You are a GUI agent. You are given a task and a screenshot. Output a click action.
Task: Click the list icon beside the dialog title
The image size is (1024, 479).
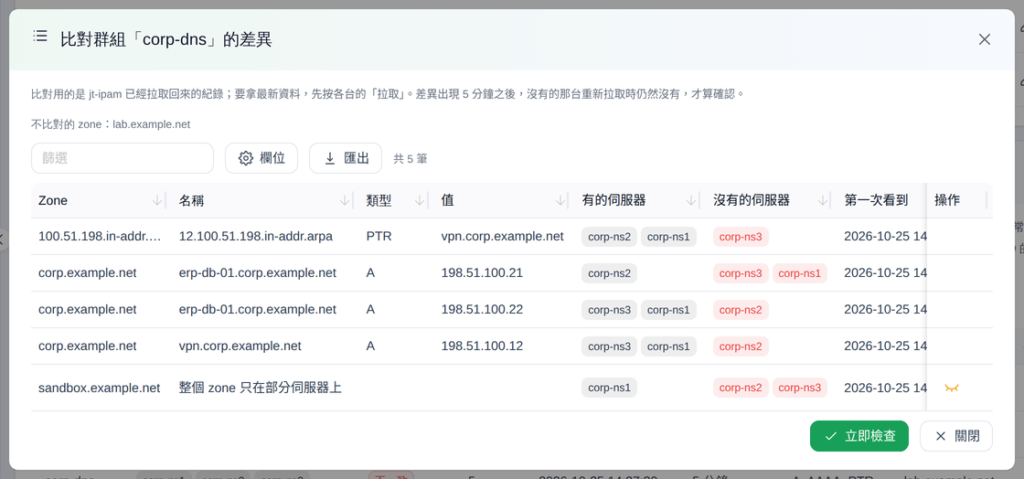40,36
